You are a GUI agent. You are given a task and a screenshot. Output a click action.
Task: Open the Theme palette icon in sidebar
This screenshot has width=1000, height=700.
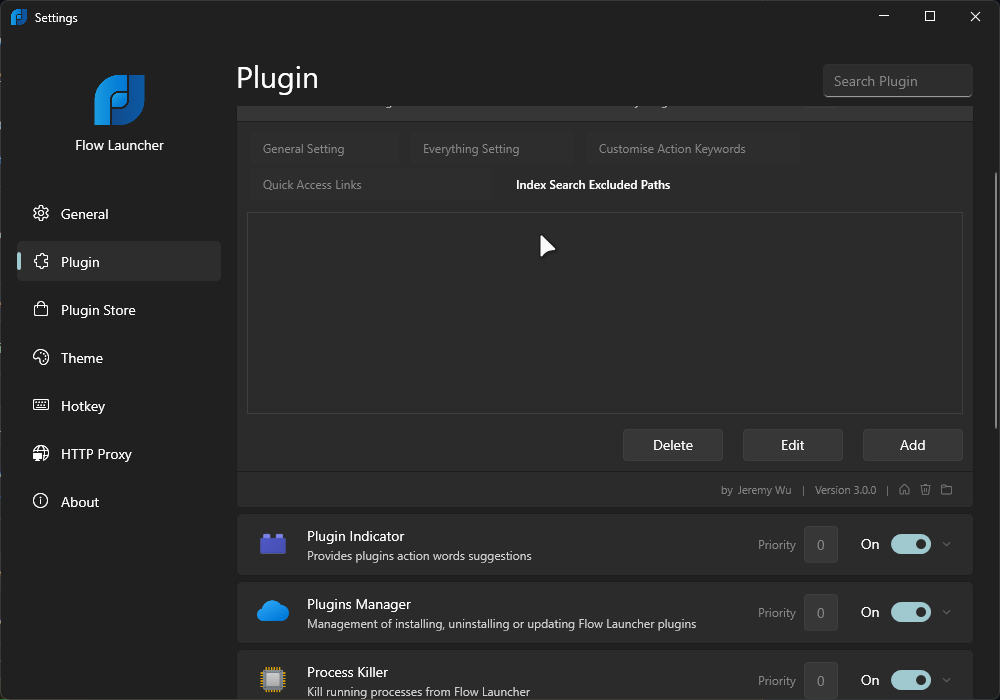41,357
